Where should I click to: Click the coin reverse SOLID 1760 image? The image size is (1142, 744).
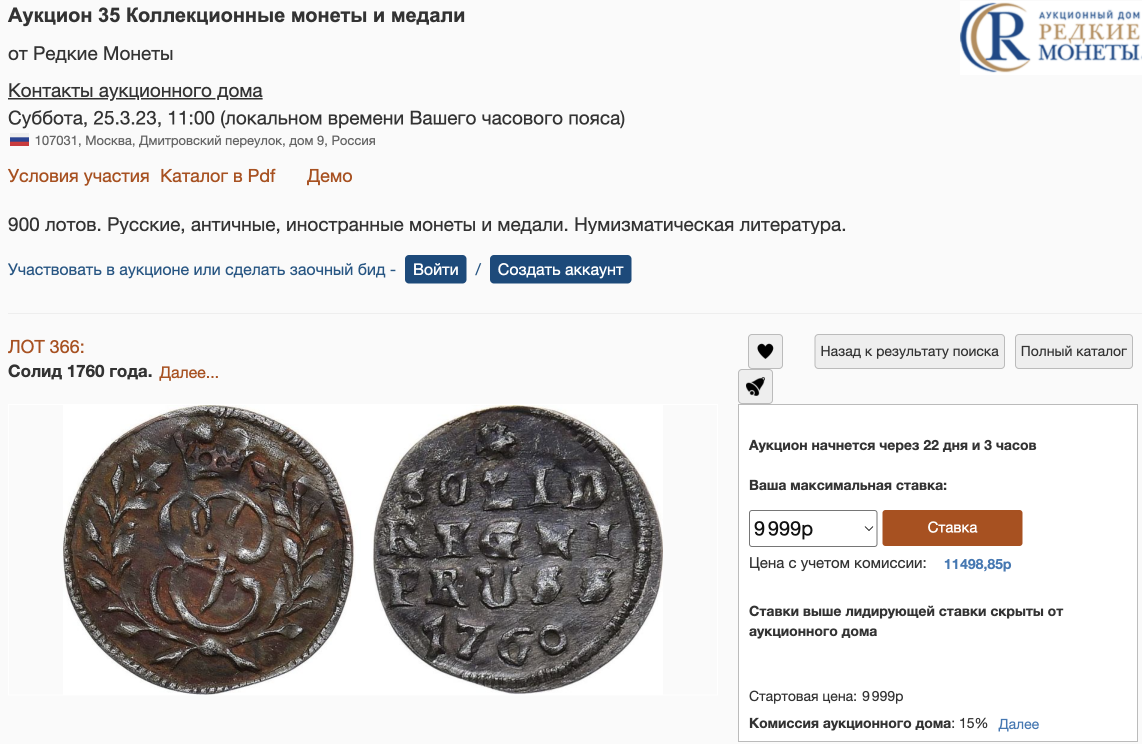click(x=519, y=549)
